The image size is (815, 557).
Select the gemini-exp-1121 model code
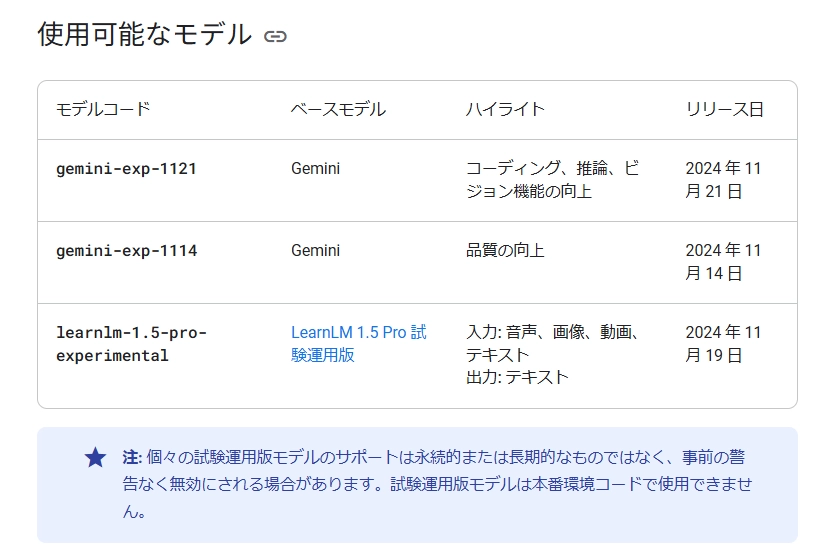[x=126, y=169]
